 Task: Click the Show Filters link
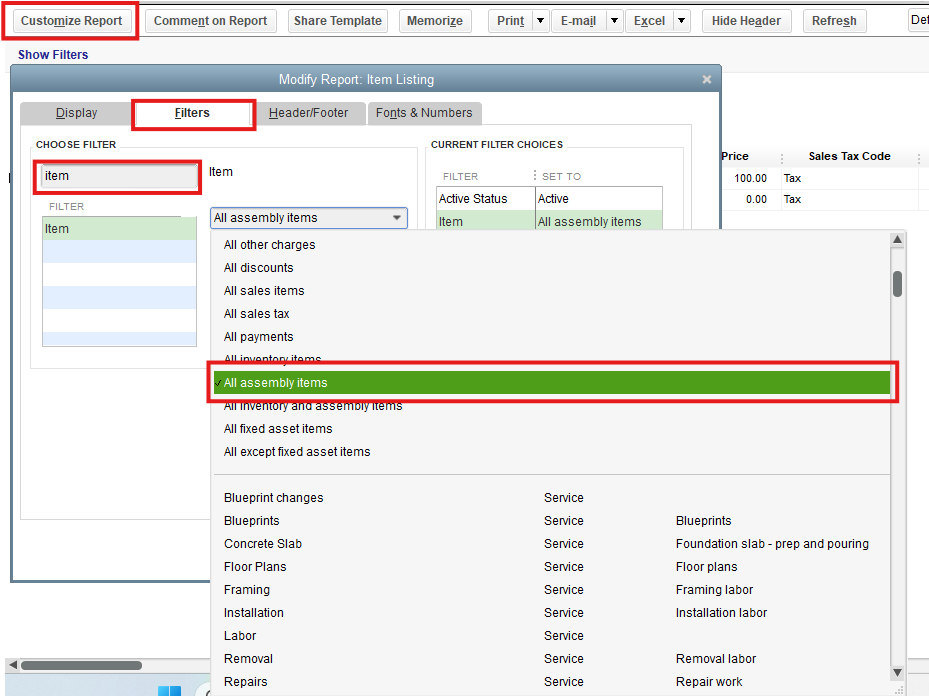(x=53, y=55)
